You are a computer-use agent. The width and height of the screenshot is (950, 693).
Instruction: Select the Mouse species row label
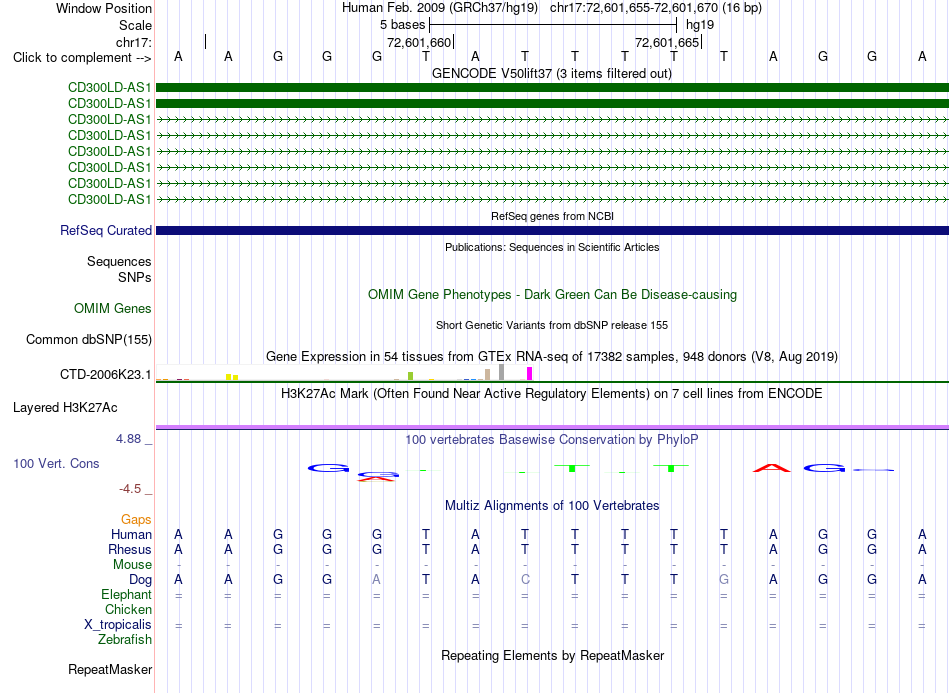(132, 565)
